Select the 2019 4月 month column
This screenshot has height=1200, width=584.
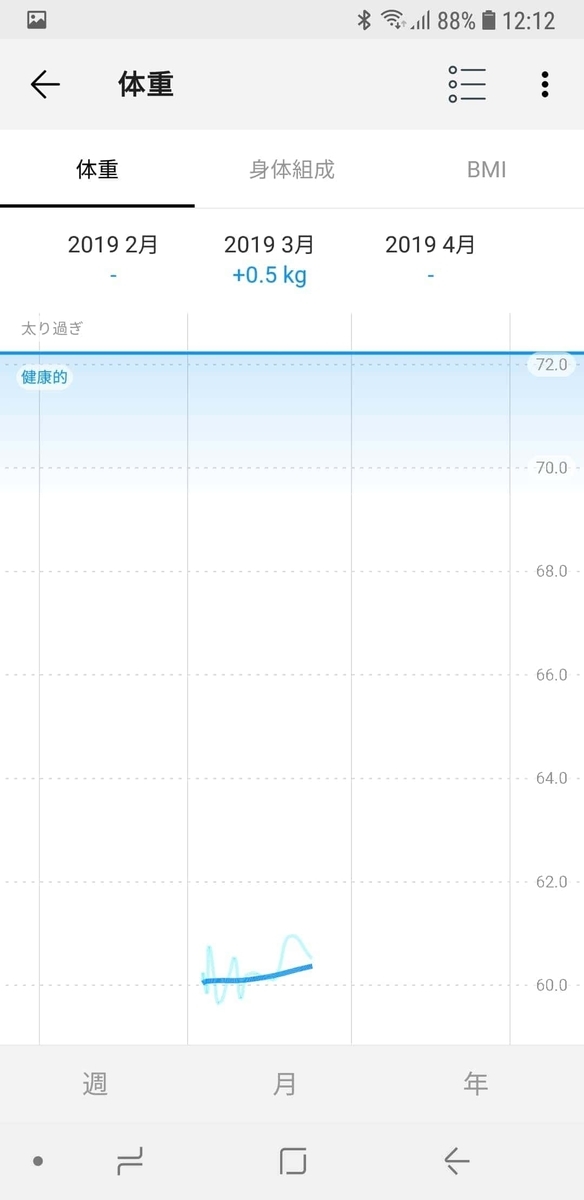430,259
